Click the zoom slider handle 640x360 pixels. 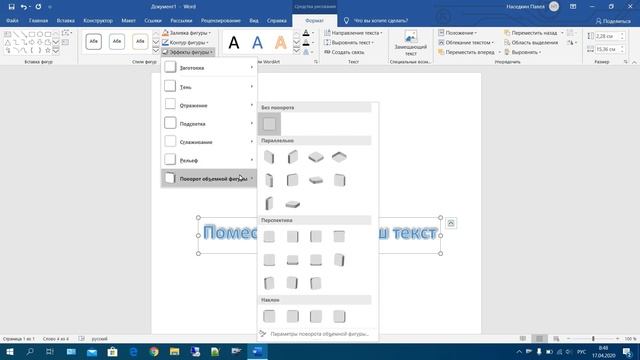[x=593, y=339]
